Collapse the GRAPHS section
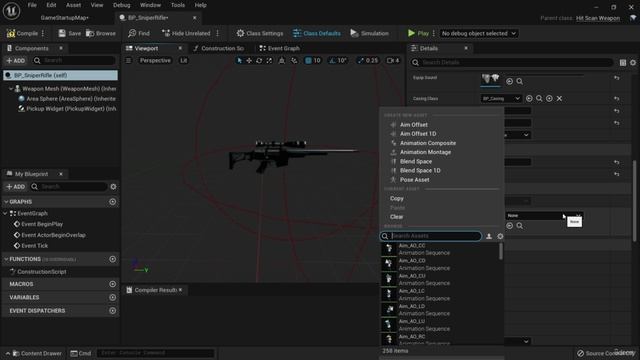640x360 pixels. 6,202
